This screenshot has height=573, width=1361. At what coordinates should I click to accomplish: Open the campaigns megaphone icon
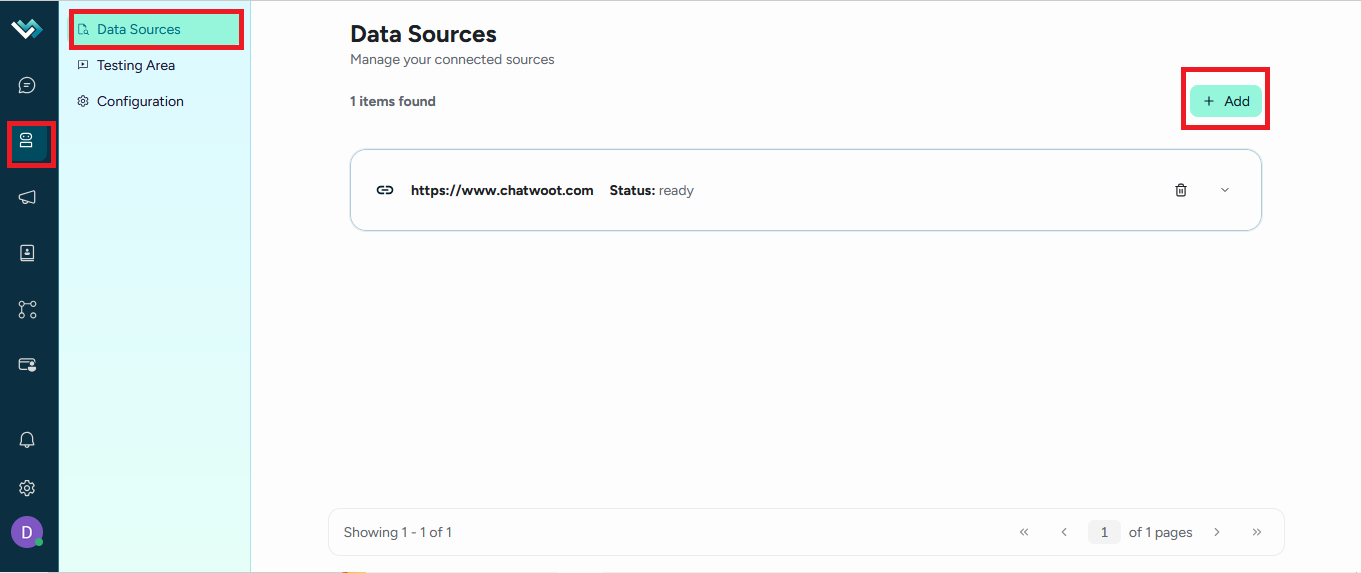(27, 197)
